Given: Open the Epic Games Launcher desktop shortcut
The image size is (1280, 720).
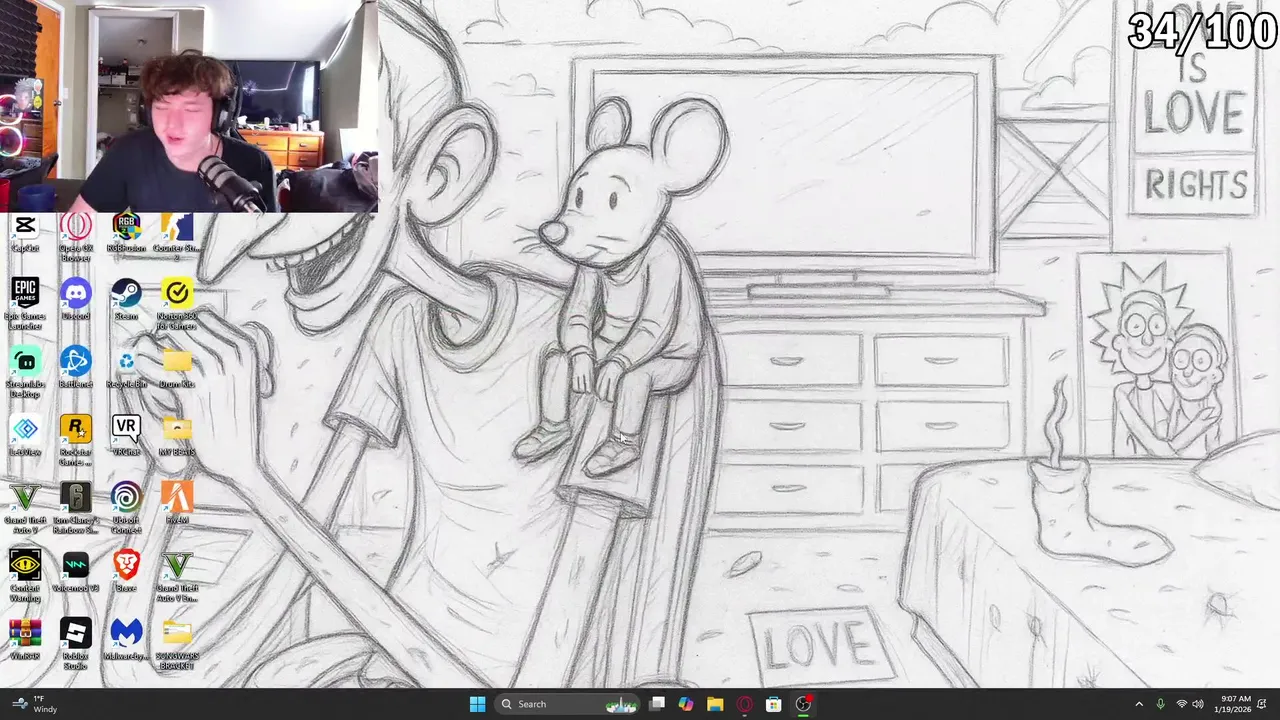Looking at the screenshot, I should coord(25,304).
